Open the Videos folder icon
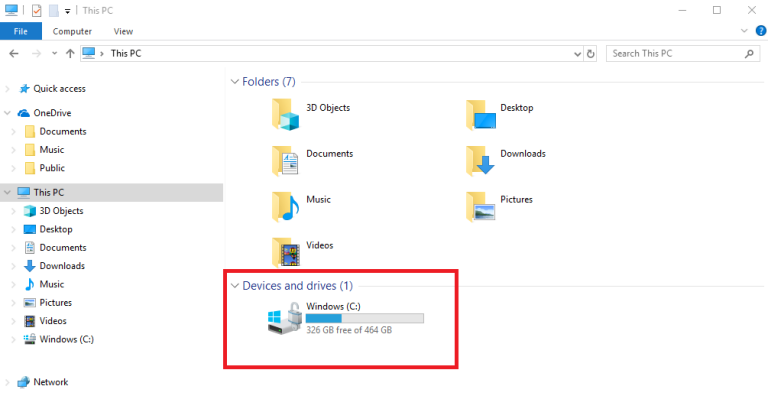Screen dimensions: 768x399 [286, 252]
